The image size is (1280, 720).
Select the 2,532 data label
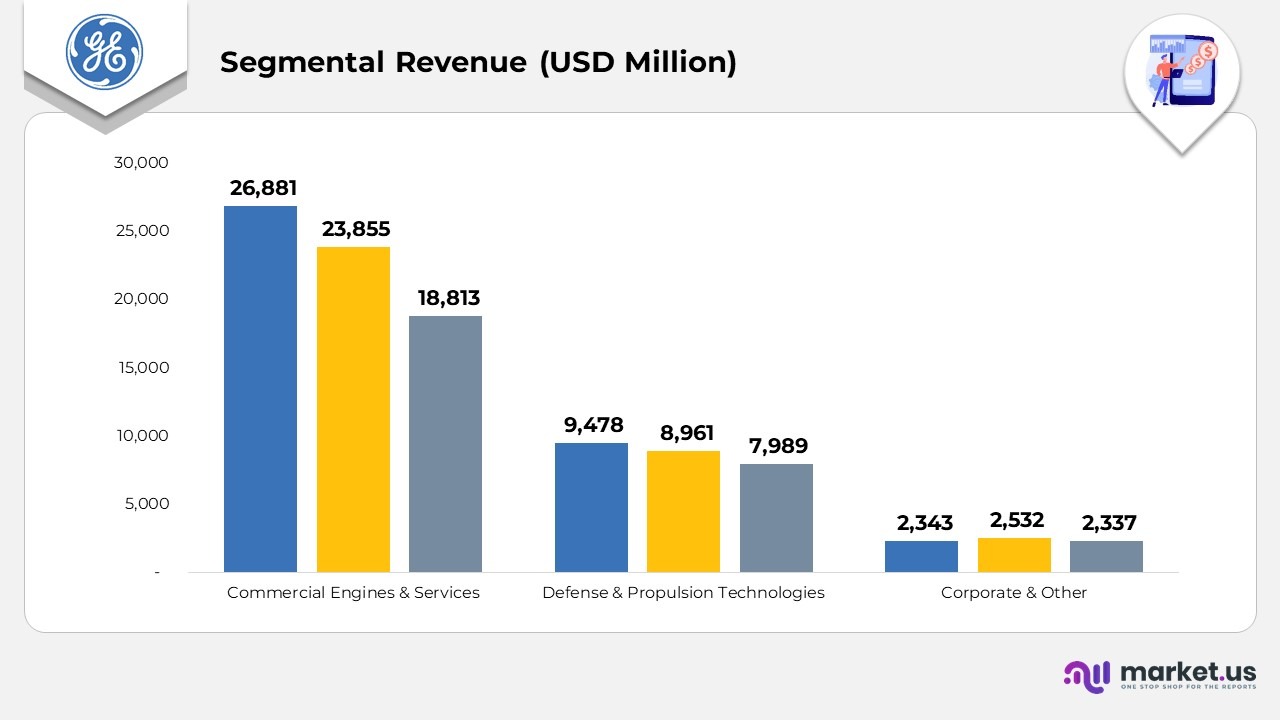(1016, 519)
